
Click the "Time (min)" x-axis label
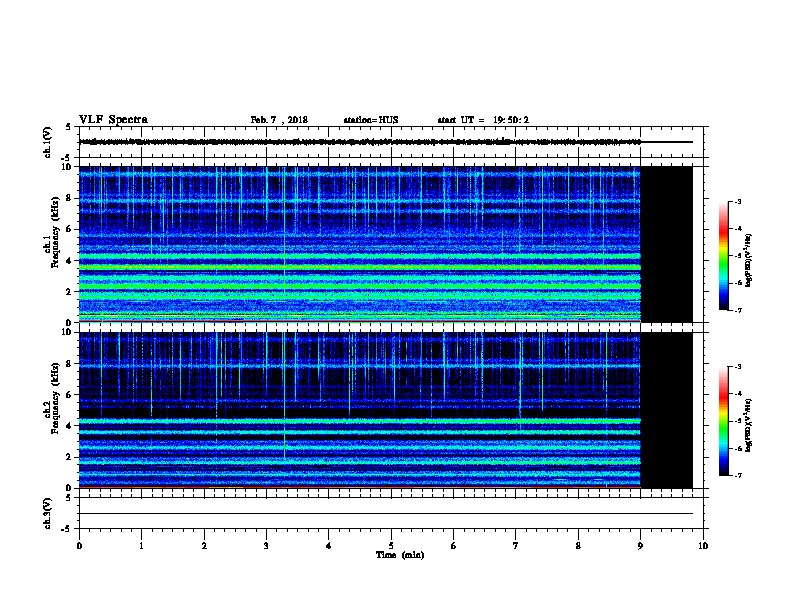pyautogui.click(x=400, y=555)
